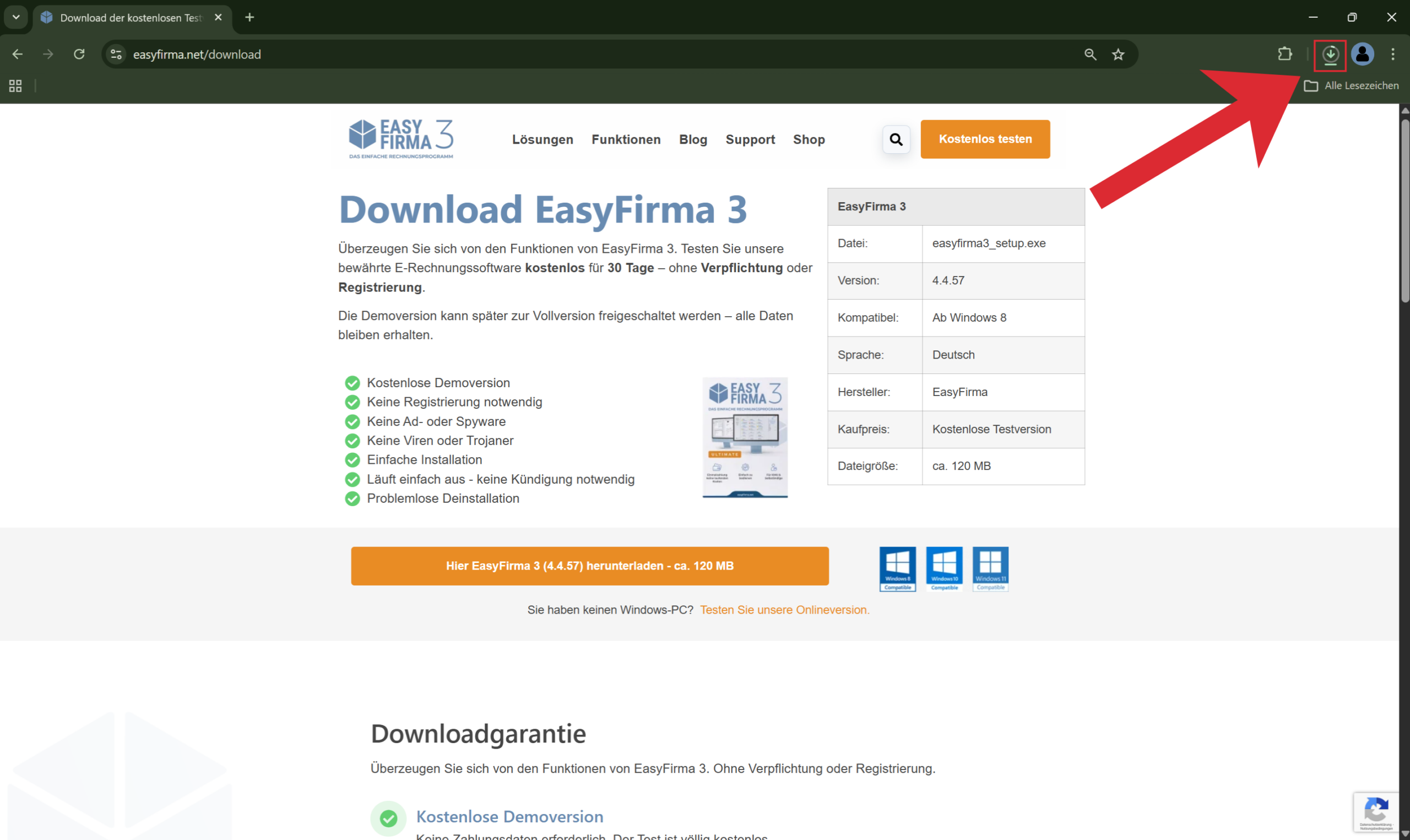Open Chrome three-dot menu
The image size is (1410, 840).
coord(1392,55)
